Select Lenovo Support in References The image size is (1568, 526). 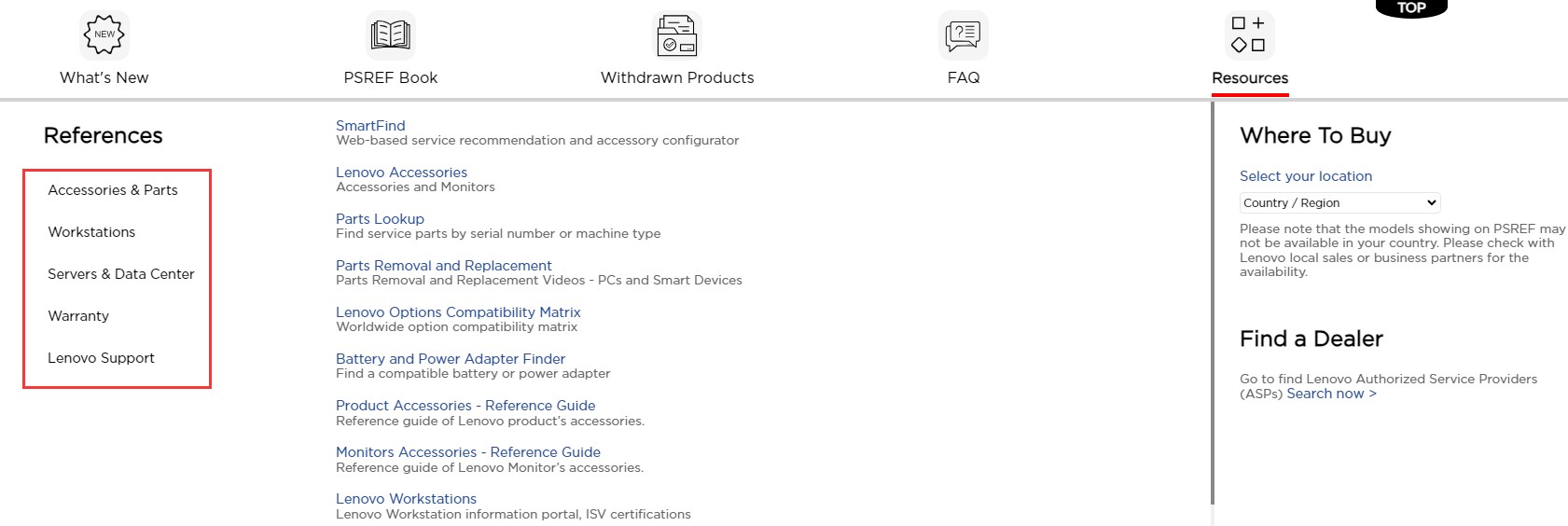click(101, 358)
